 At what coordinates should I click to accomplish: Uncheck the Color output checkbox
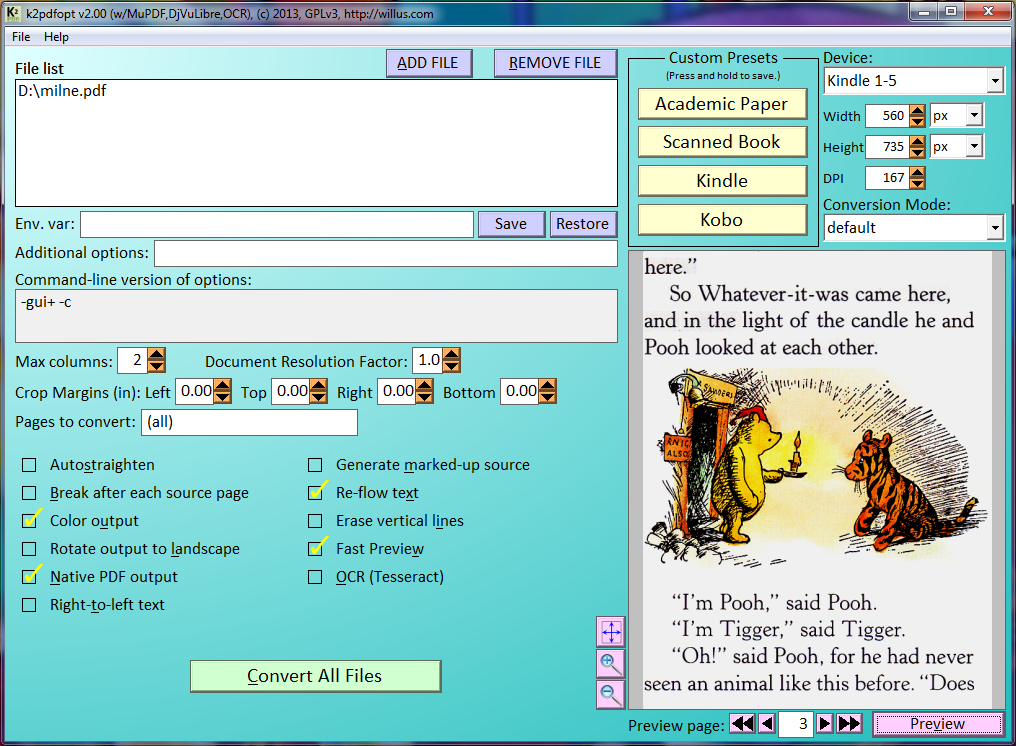(29, 520)
